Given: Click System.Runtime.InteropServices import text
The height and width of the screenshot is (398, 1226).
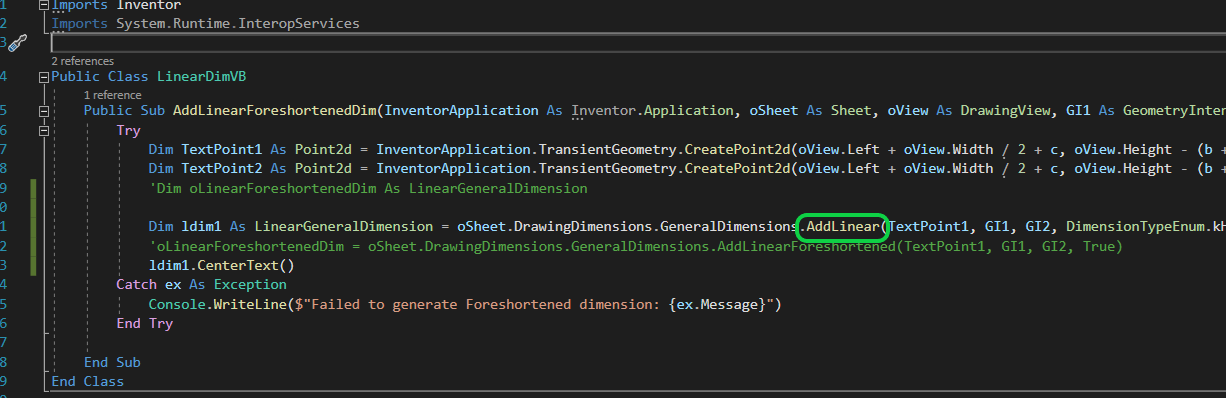Looking at the screenshot, I should click(x=239, y=23).
